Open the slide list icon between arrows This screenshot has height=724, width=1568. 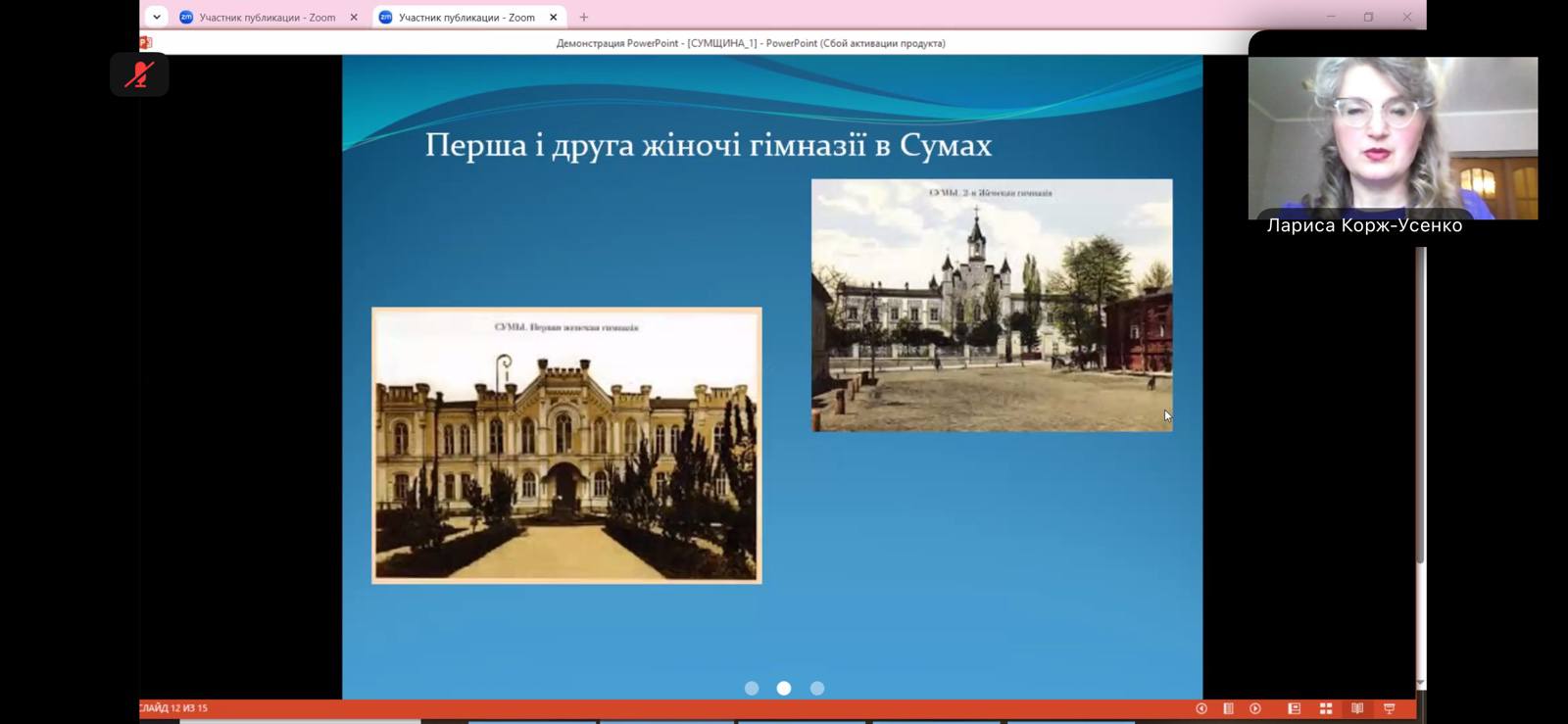tap(1228, 708)
